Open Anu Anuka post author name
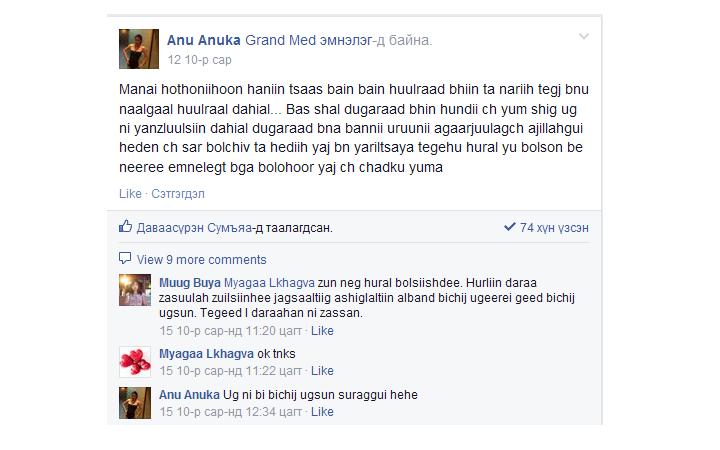 (203, 40)
